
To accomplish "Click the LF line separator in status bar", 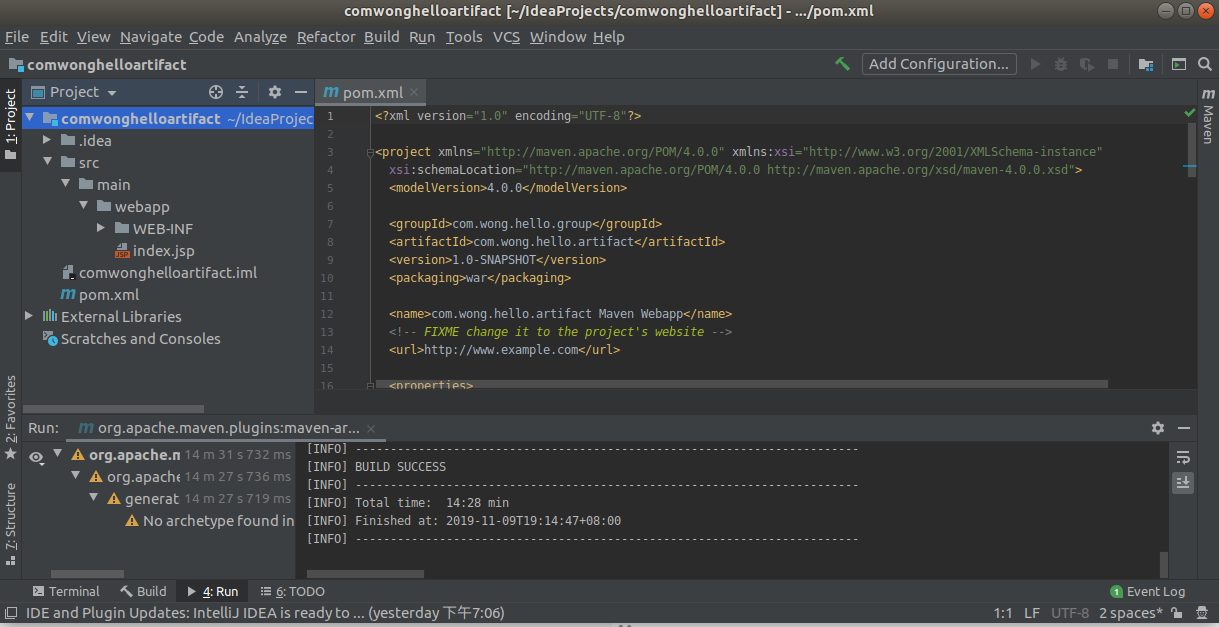I will pyautogui.click(x=1032, y=613).
